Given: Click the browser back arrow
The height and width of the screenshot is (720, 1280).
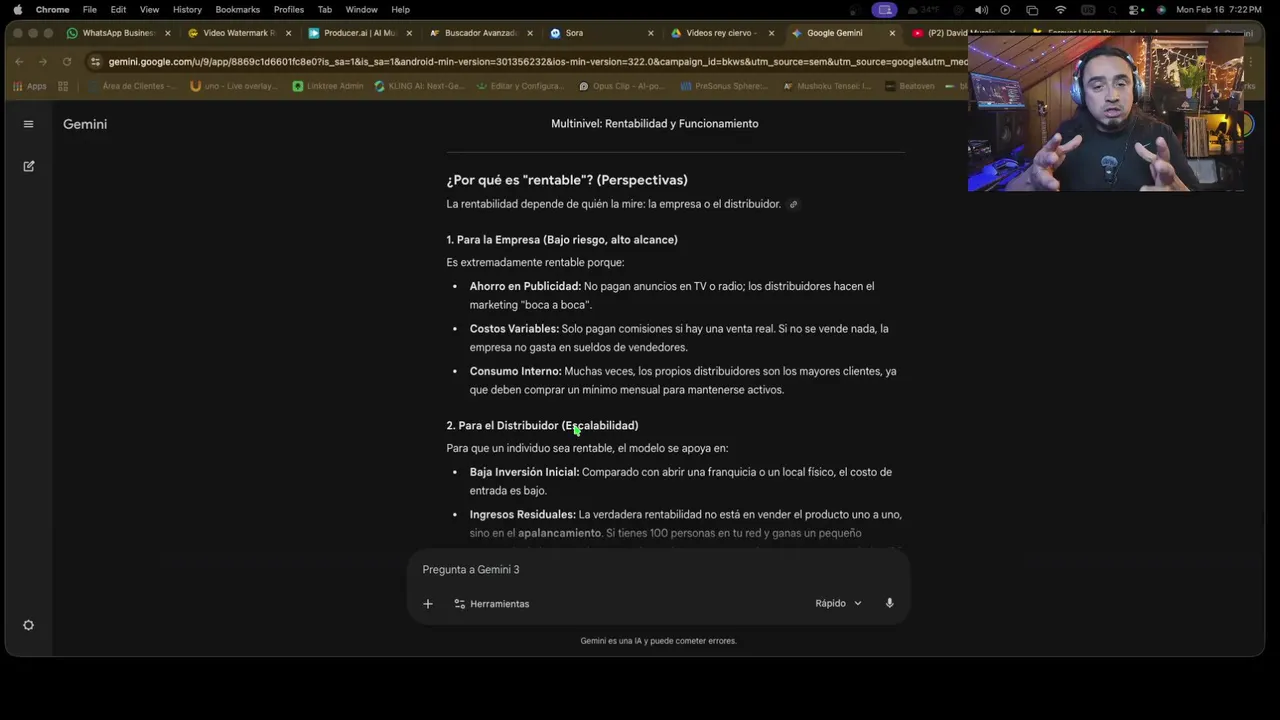Looking at the screenshot, I should (19, 61).
